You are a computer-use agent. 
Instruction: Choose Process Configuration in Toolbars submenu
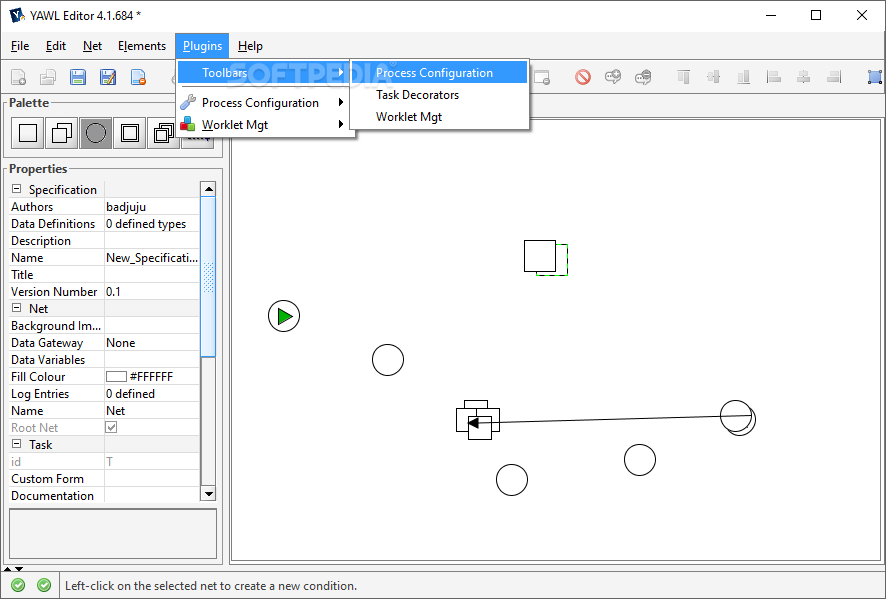440,72
